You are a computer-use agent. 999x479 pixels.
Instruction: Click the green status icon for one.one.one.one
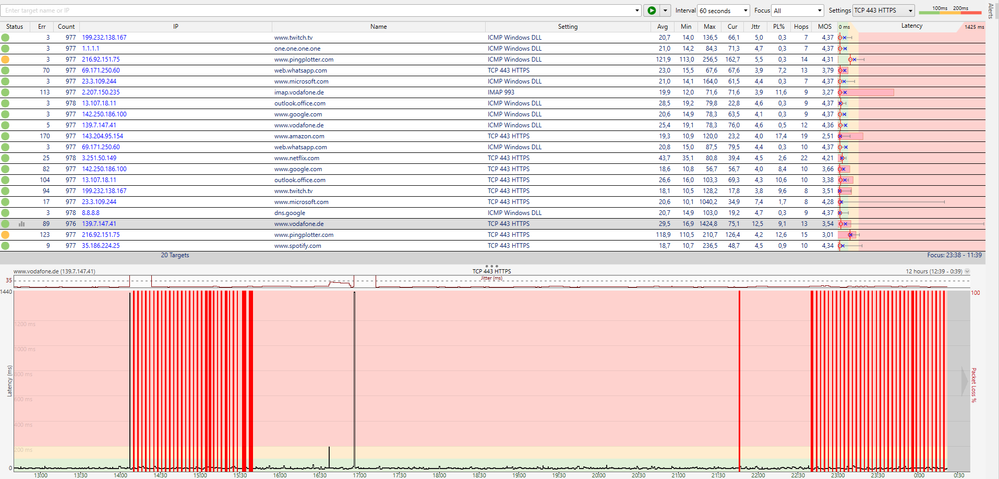pos(6,48)
